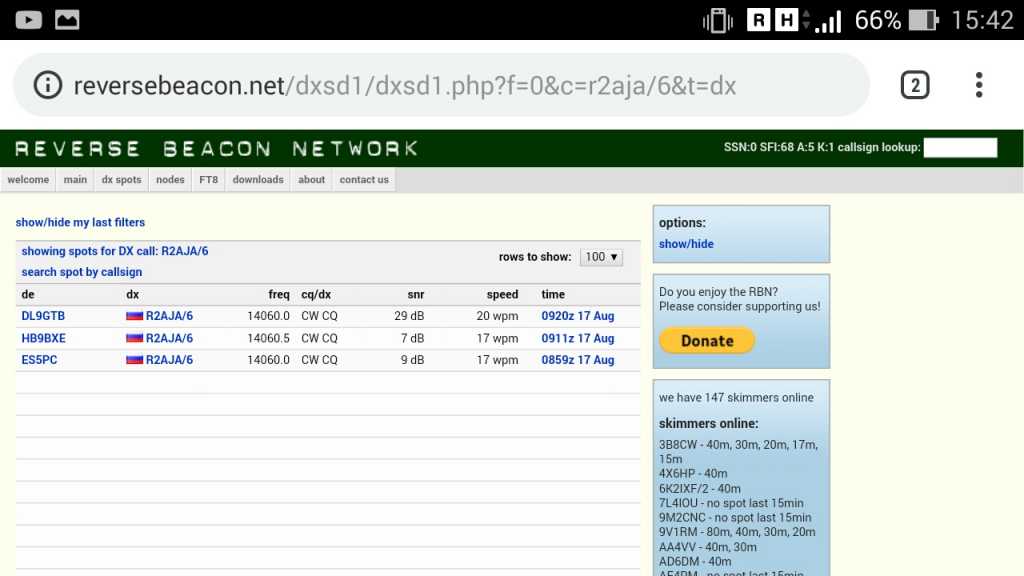Viewport: 1024px width, 576px height.
Task: Open the contact us tab
Action: (364, 180)
